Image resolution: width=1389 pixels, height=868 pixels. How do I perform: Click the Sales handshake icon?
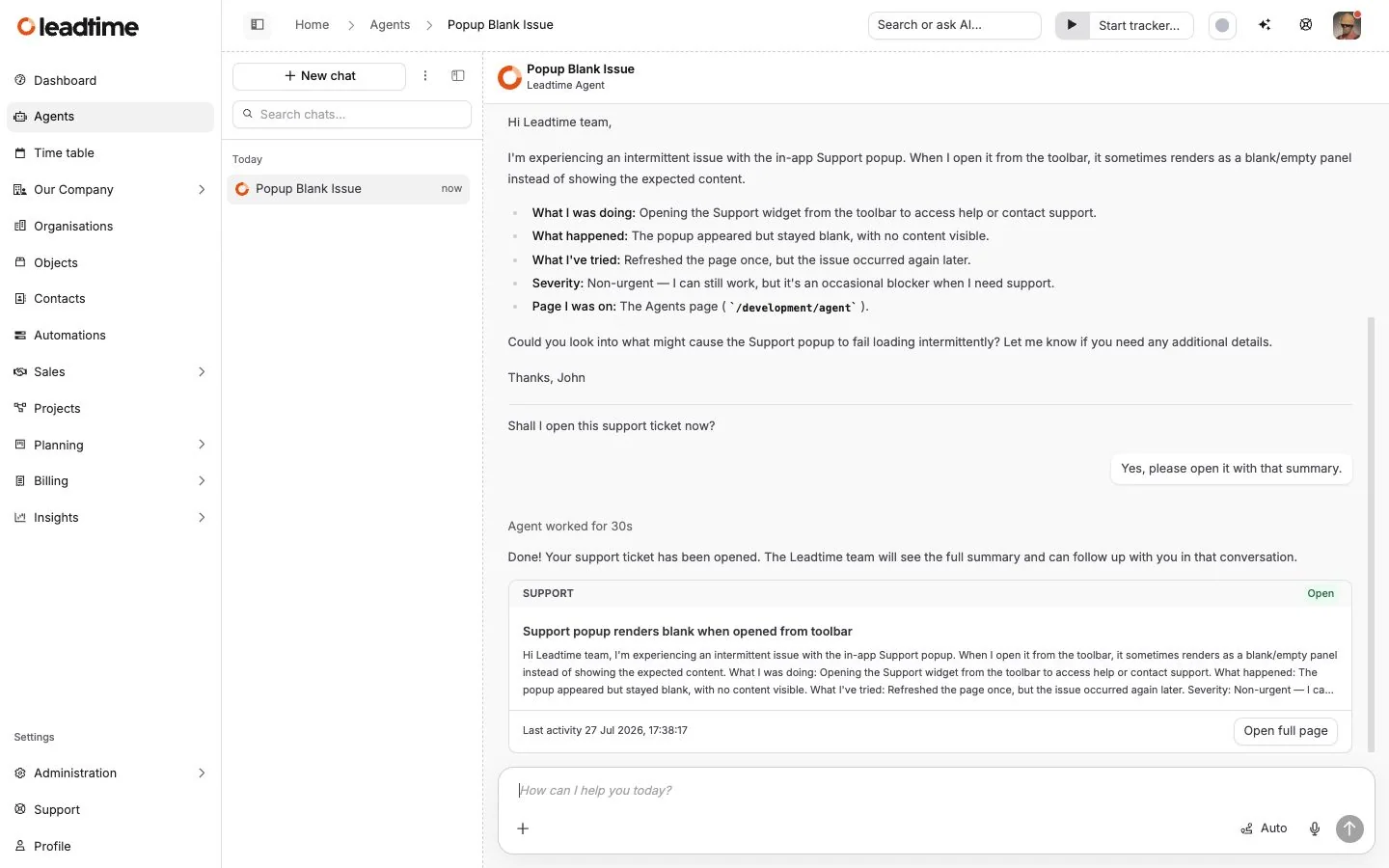[20, 371]
